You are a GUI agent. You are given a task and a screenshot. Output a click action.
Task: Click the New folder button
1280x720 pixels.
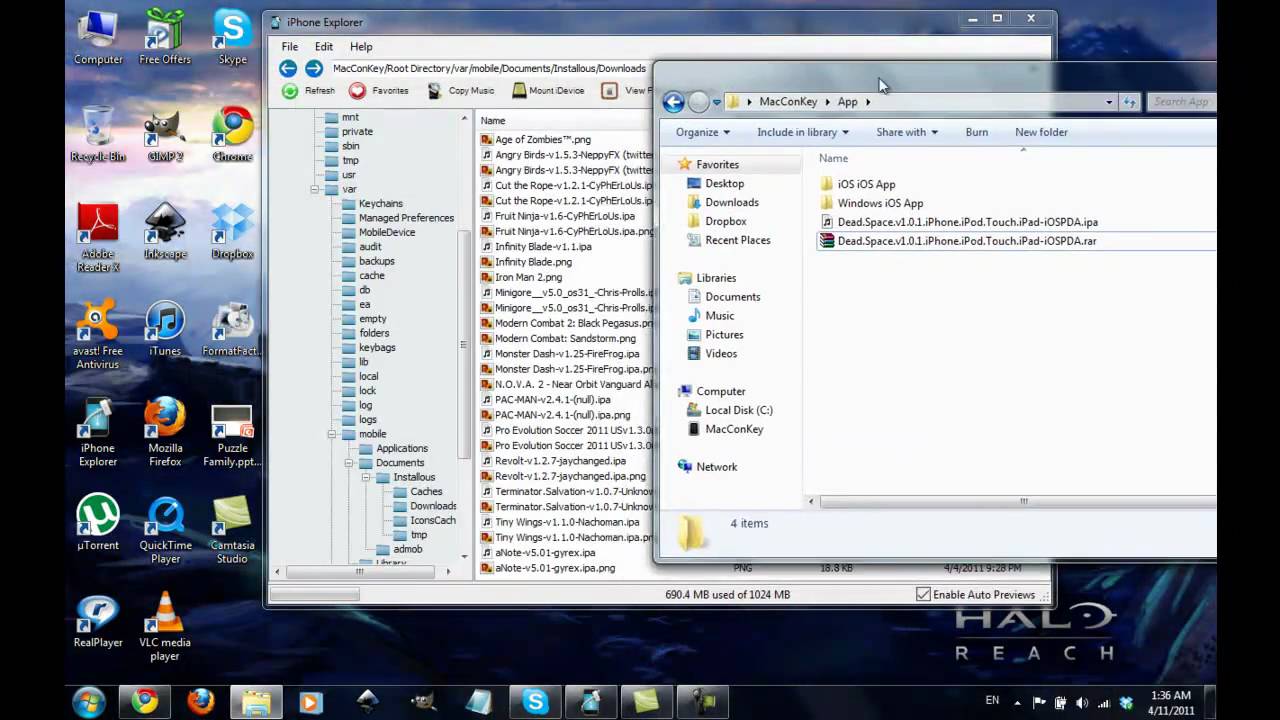pos(1041,132)
